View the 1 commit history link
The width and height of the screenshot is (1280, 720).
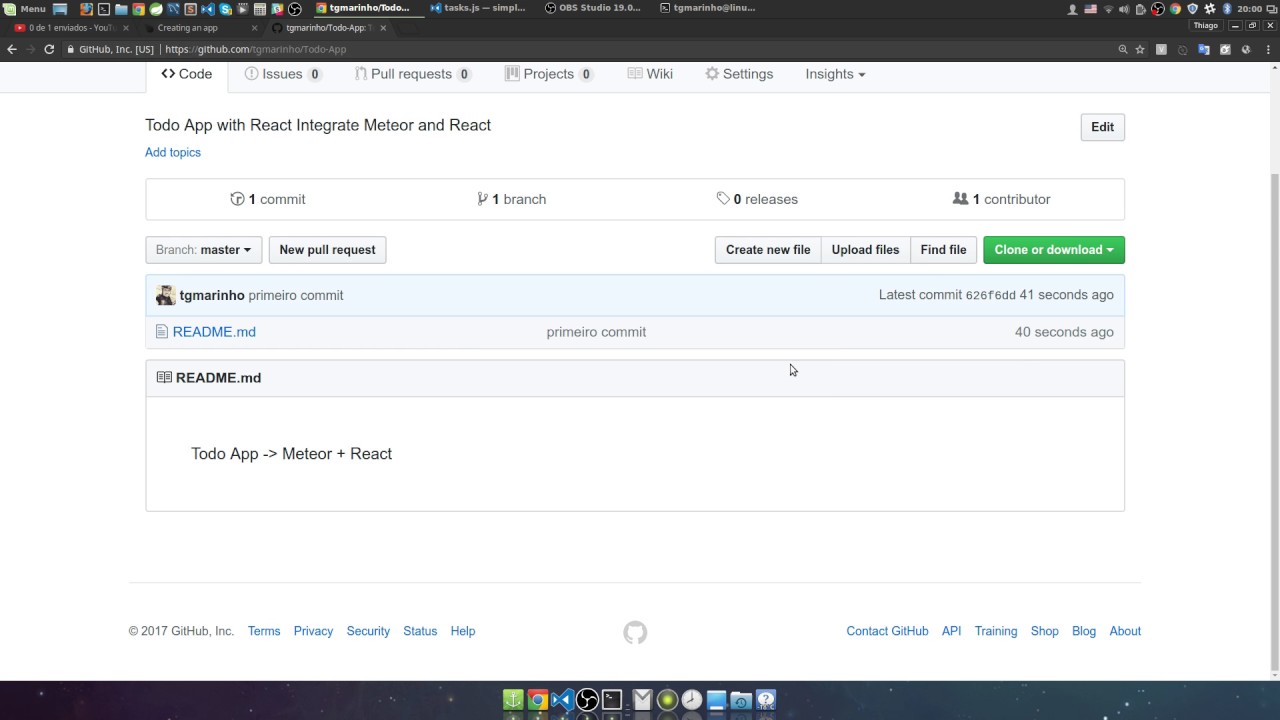[x=268, y=199]
